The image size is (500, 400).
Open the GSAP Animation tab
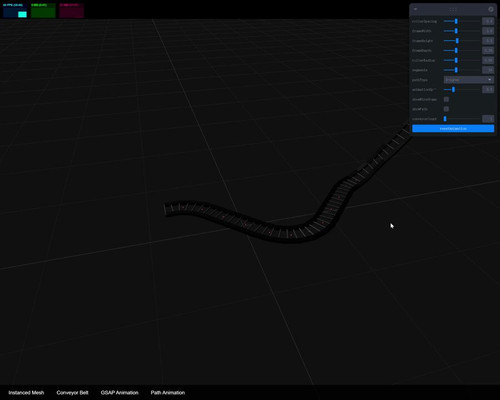(x=120, y=393)
